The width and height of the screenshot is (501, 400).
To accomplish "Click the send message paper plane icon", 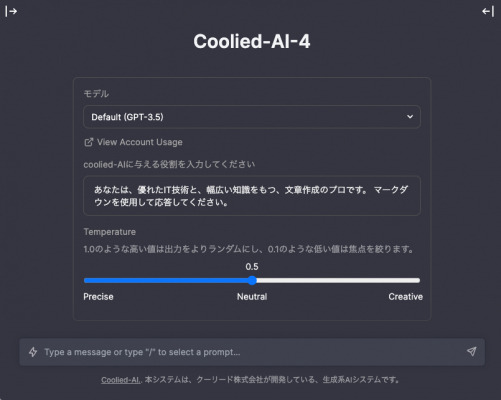I will point(471,351).
